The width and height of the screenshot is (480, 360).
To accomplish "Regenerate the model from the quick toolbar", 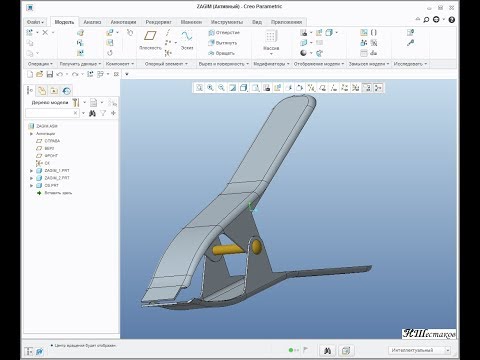I will coord(90,74).
